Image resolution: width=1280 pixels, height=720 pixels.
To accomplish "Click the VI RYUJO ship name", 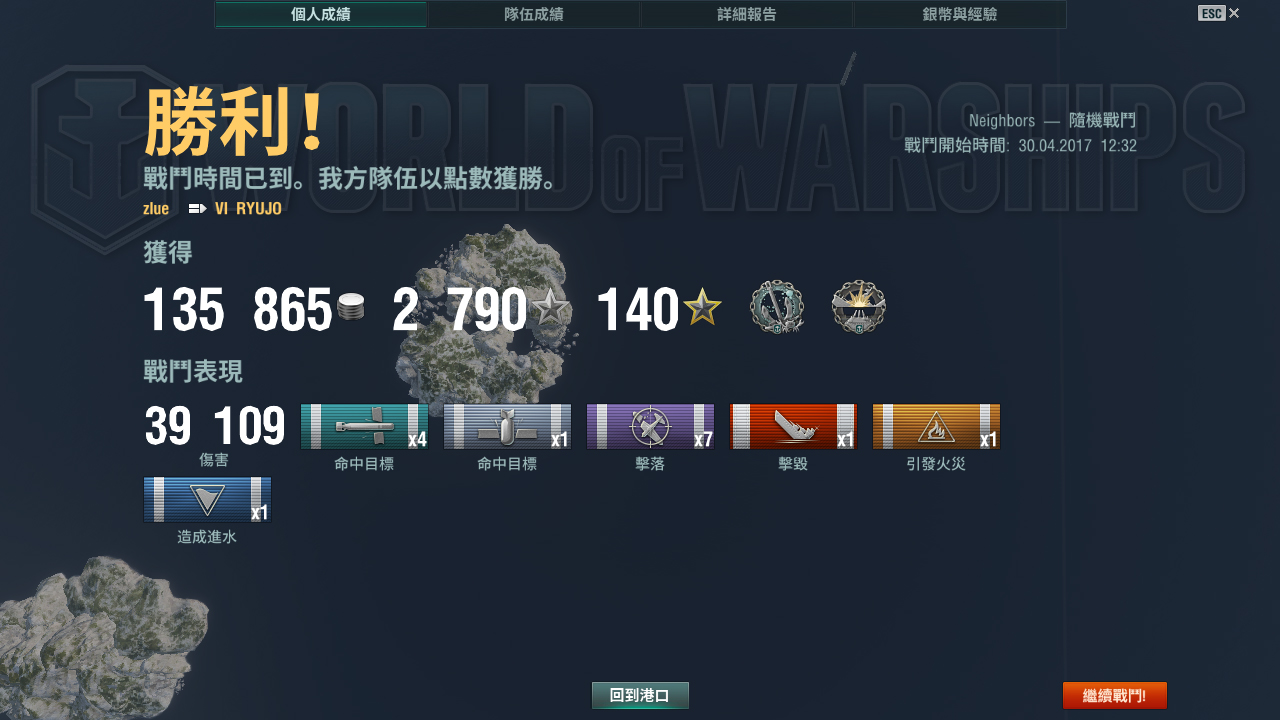I will click(248, 209).
